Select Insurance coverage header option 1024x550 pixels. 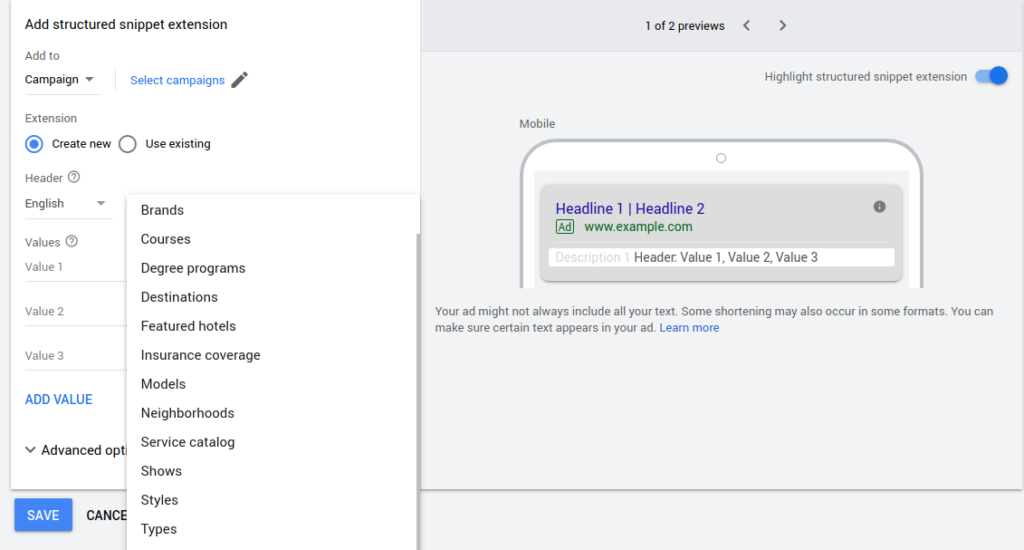200,355
